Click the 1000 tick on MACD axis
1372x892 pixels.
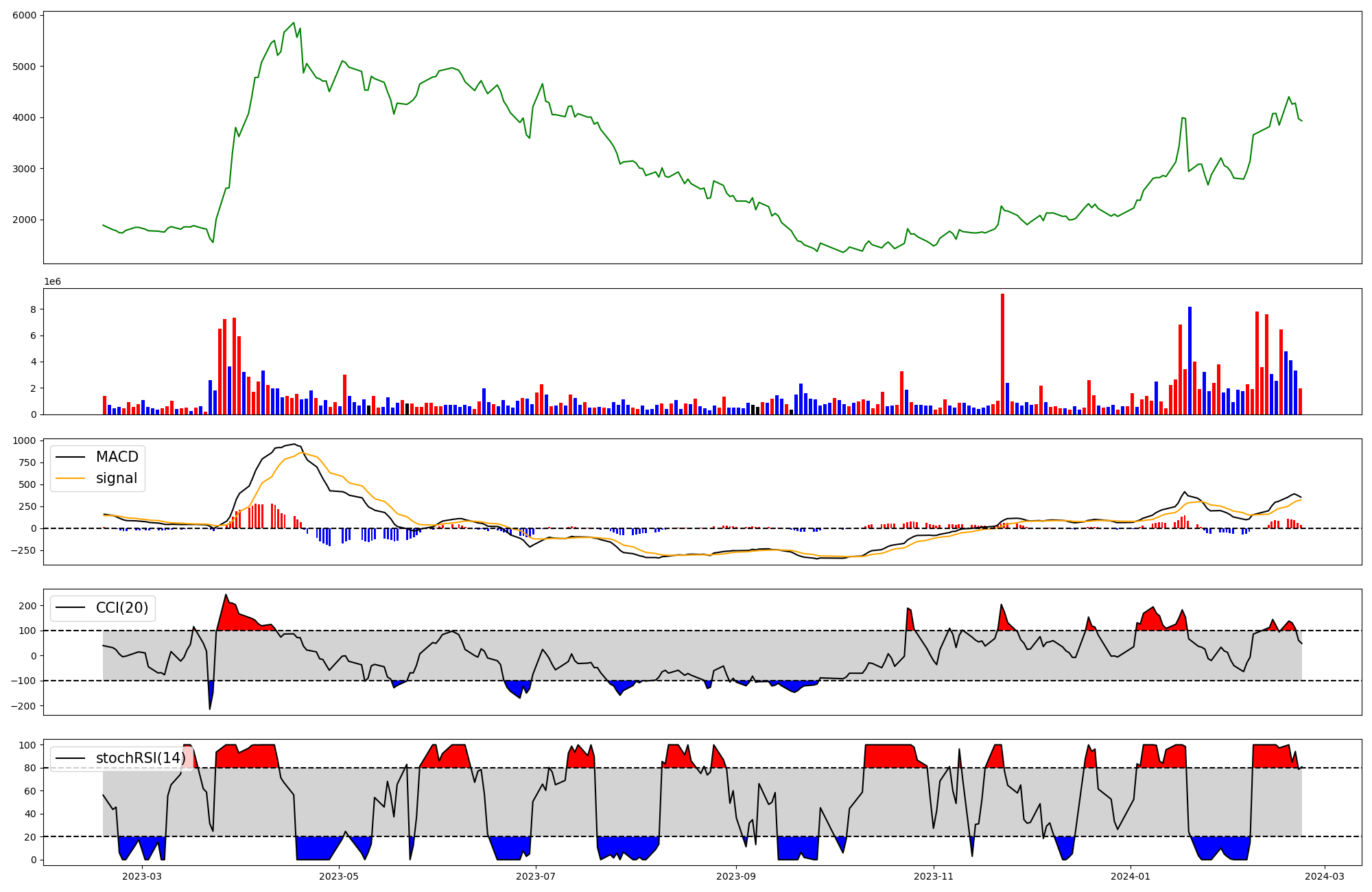coord(25,441)
